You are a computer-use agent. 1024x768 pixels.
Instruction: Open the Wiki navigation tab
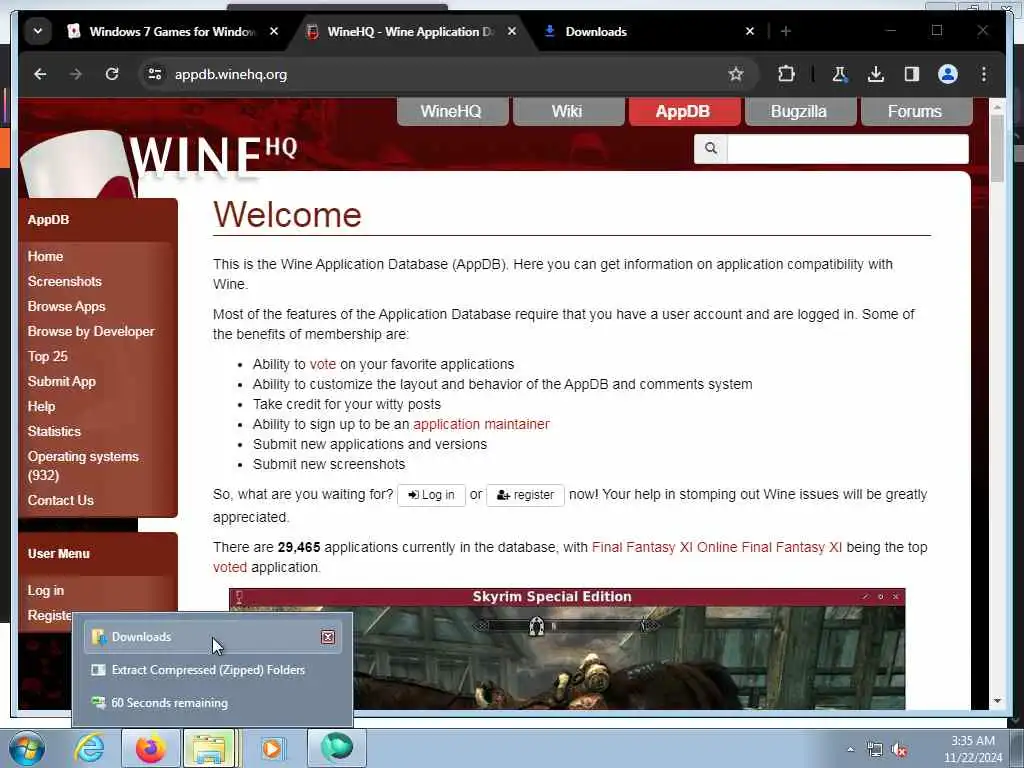pos(568,112)
